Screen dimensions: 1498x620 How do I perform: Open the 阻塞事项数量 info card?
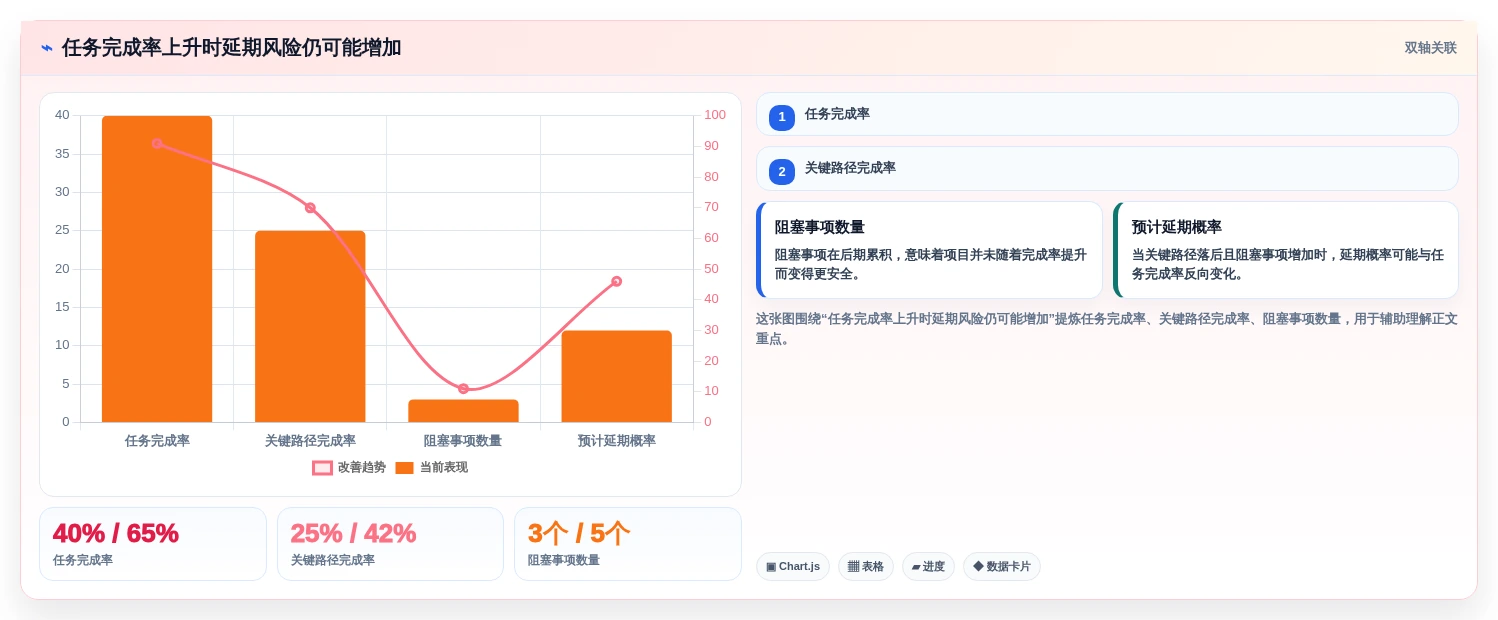[x=929, y=250]
